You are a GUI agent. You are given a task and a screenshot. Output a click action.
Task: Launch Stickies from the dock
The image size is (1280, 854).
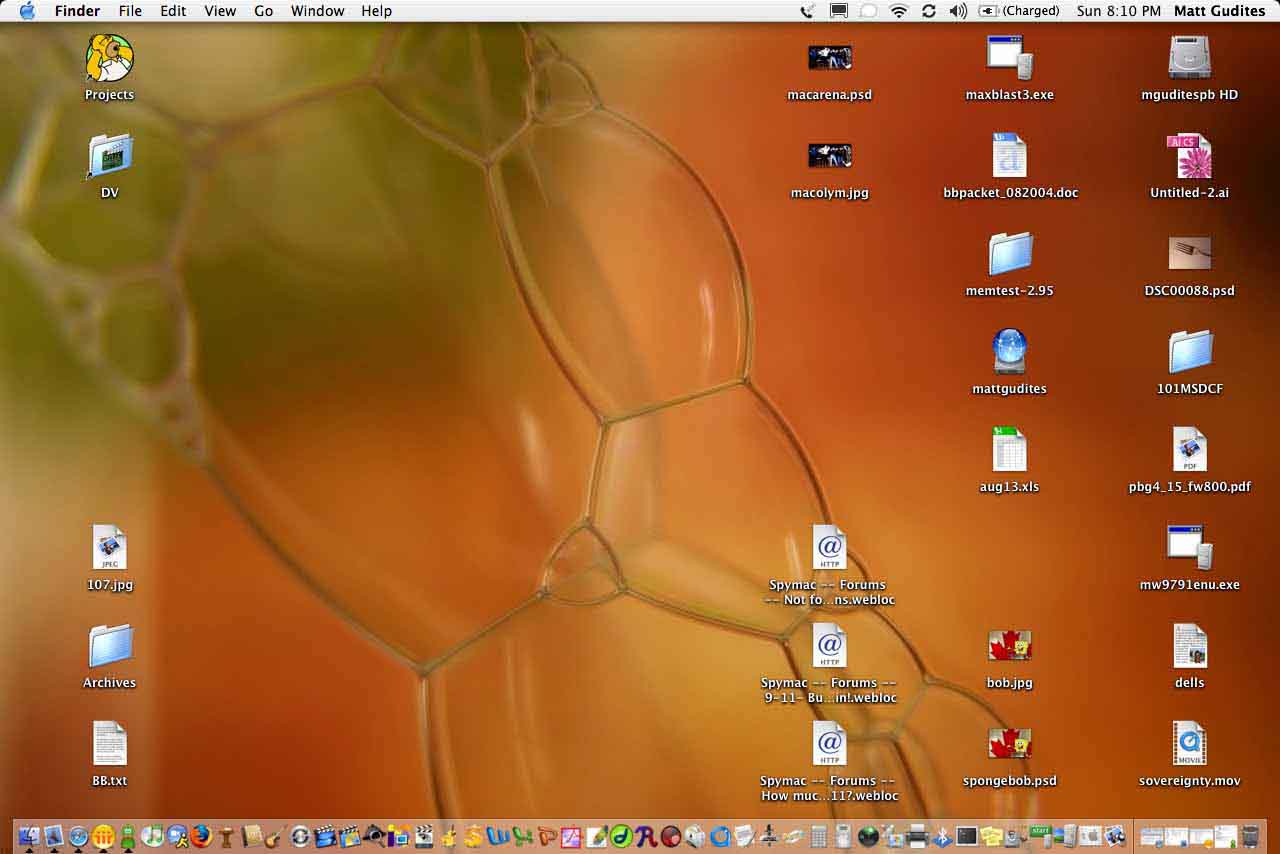(x=992, y=836)
